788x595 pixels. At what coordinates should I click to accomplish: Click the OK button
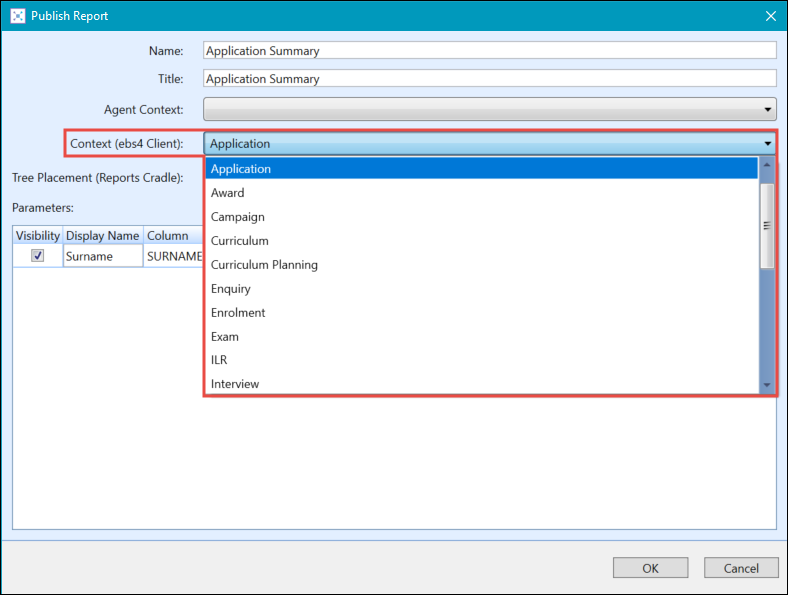[650, 568]
